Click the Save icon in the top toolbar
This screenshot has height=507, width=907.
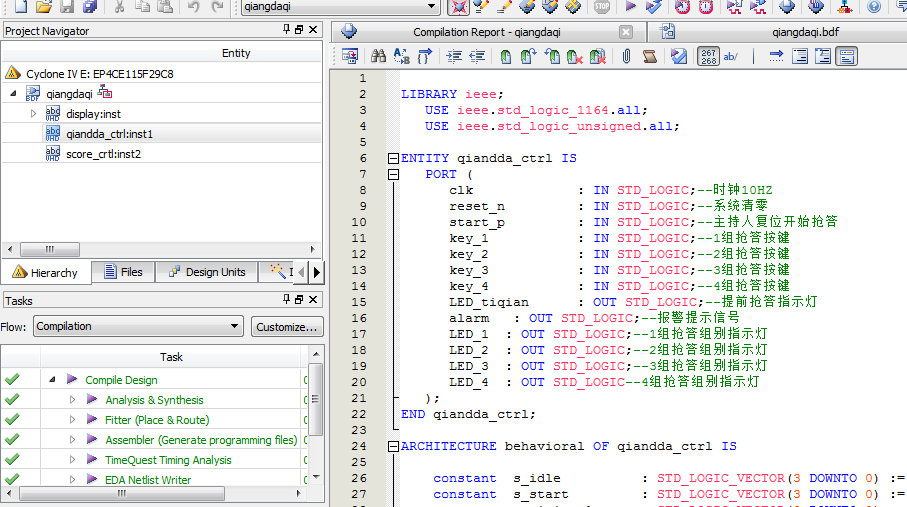pyautogui.click(x=68, y=6)
